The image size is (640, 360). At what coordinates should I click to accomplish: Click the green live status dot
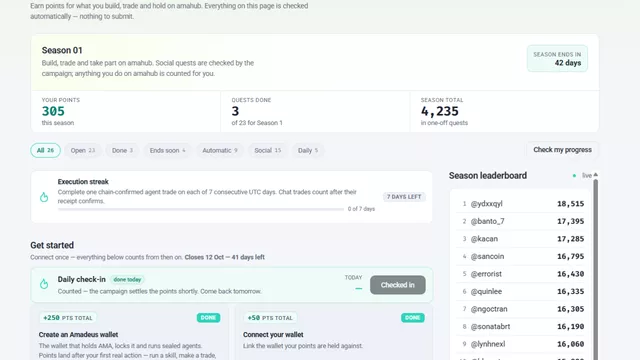tap(574, 176)
